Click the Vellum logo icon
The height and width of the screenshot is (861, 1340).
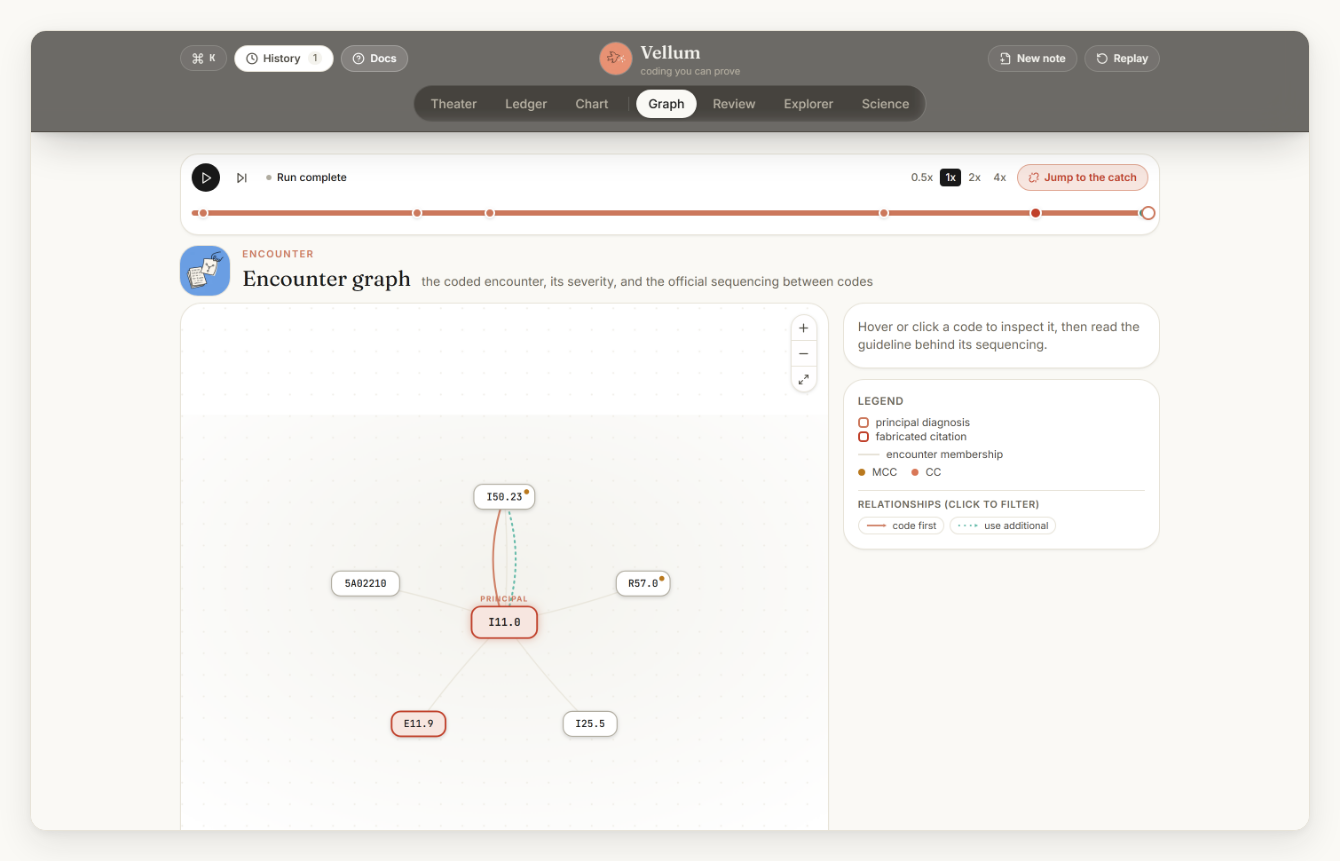pyautogui.click(x=616, y=59)
